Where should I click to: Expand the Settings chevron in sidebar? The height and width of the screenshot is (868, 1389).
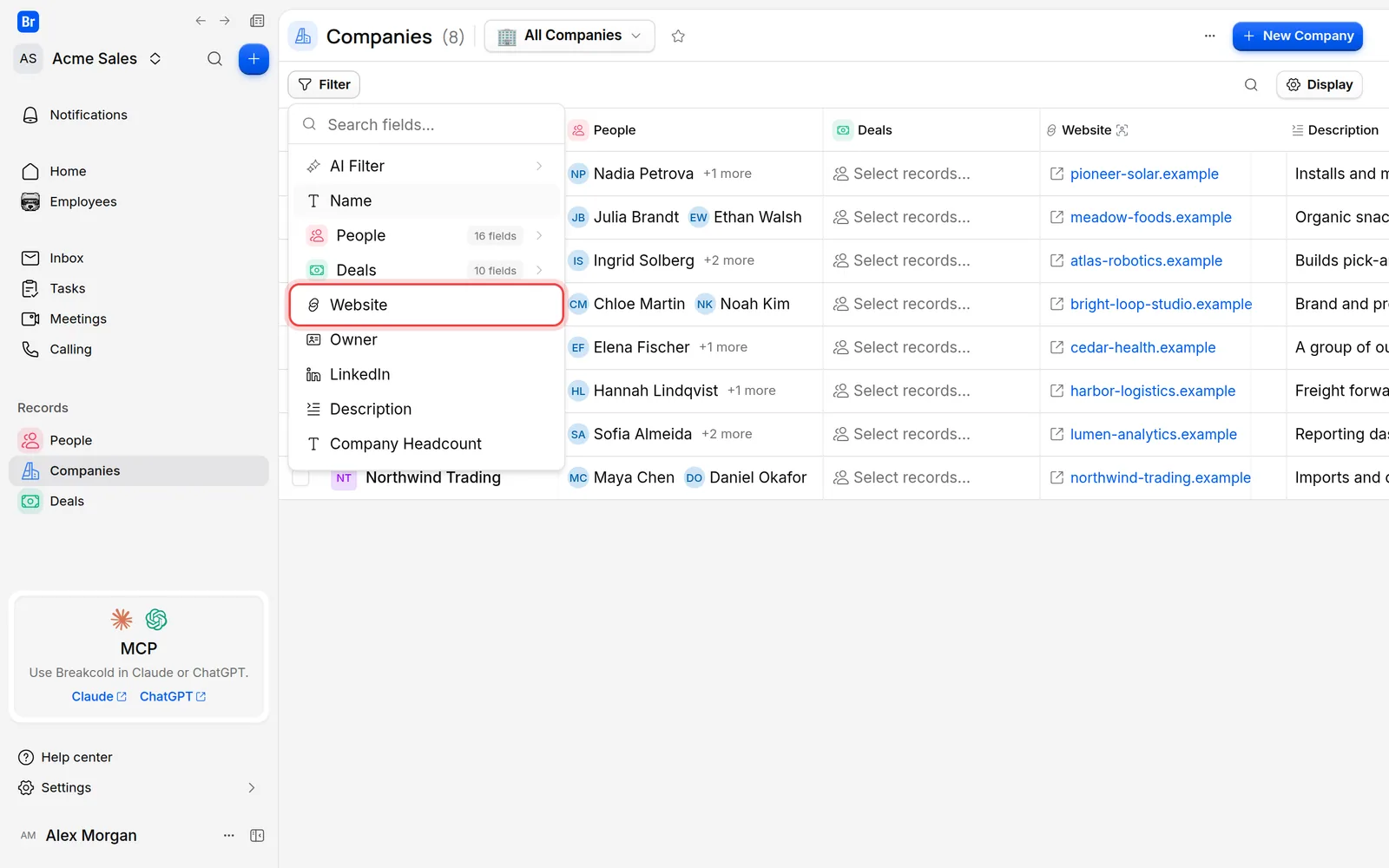click(252, 788)
